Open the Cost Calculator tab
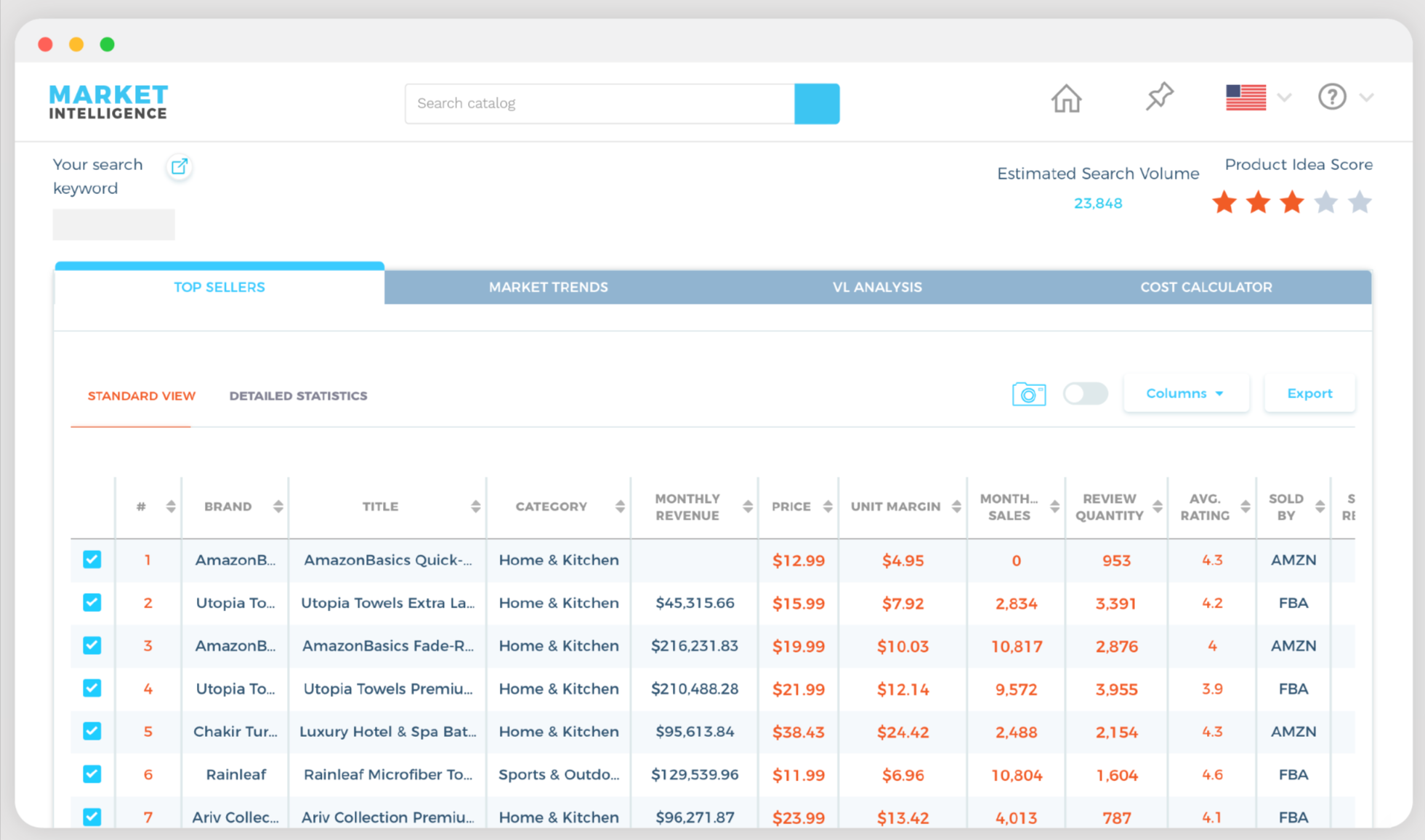Viewport: 1425px width, 840px height. coord(1206,287)
